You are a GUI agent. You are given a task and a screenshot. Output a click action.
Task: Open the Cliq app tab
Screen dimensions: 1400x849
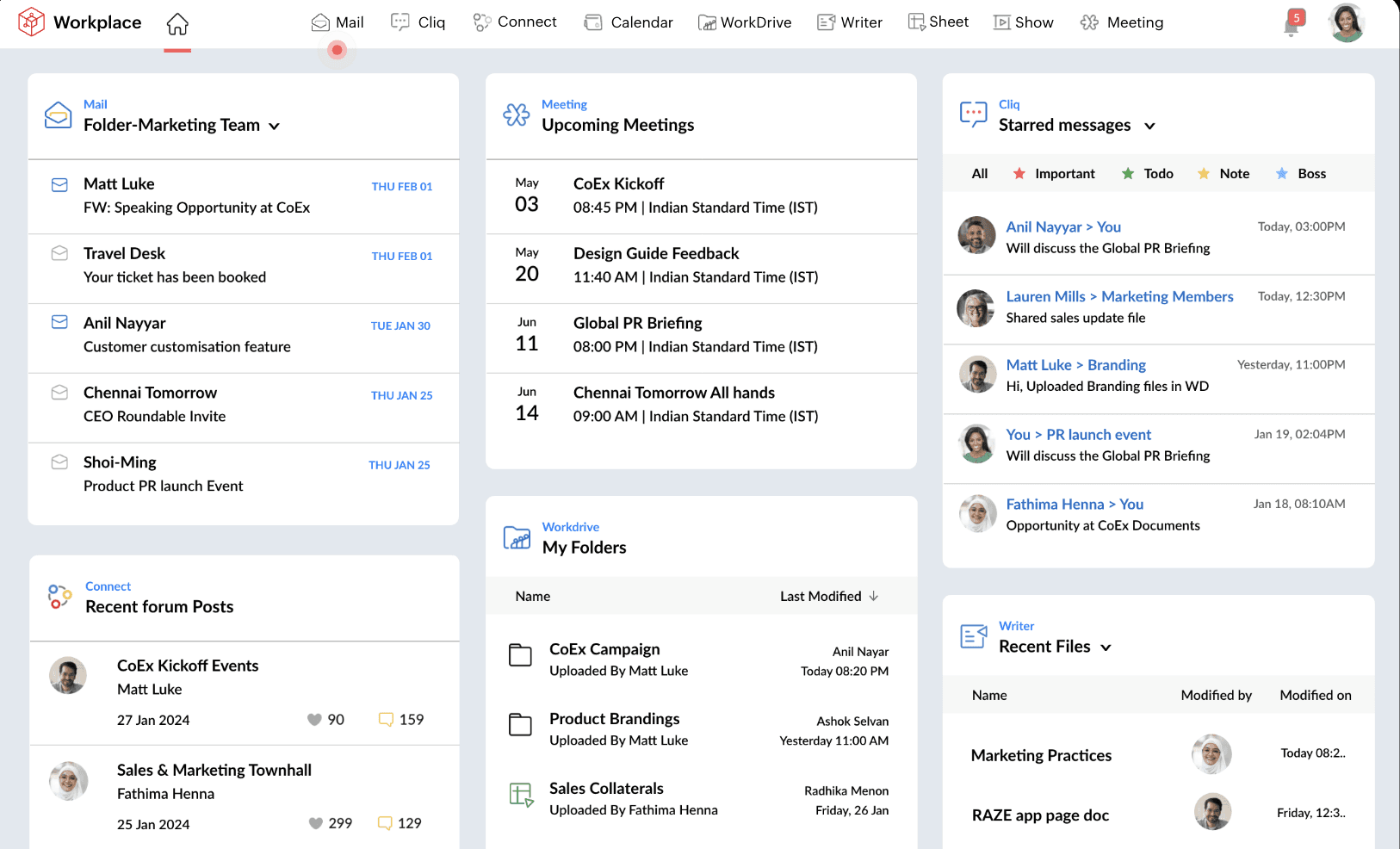[418, 22]
